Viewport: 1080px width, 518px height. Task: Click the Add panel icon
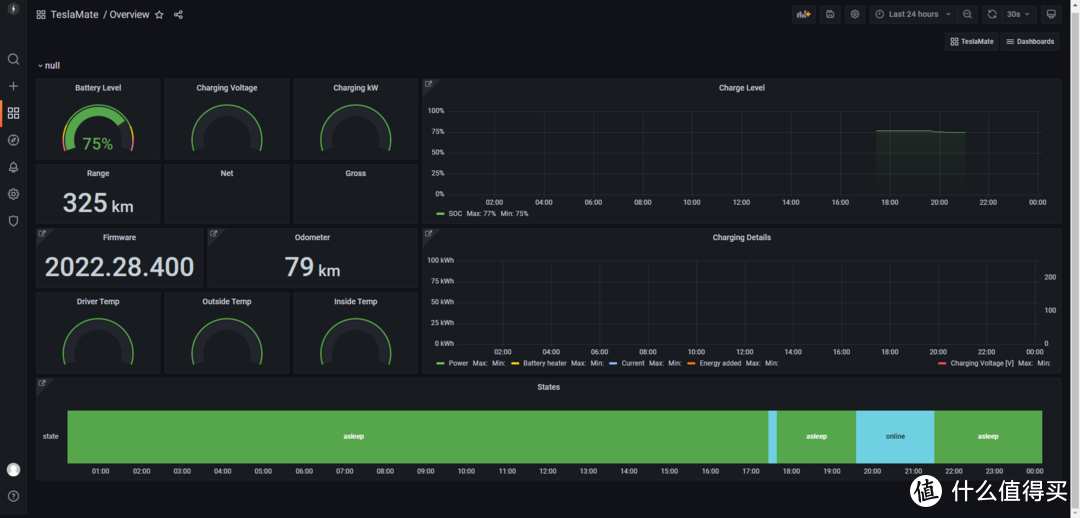[803, 14]
